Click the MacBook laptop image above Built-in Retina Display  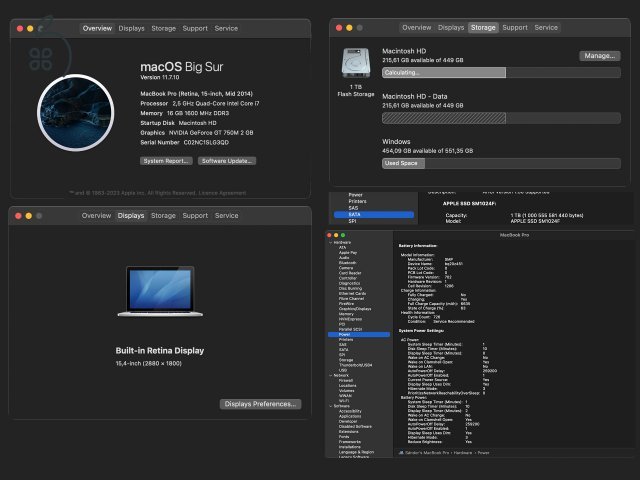pyautogui.click(x=160, y=291)
